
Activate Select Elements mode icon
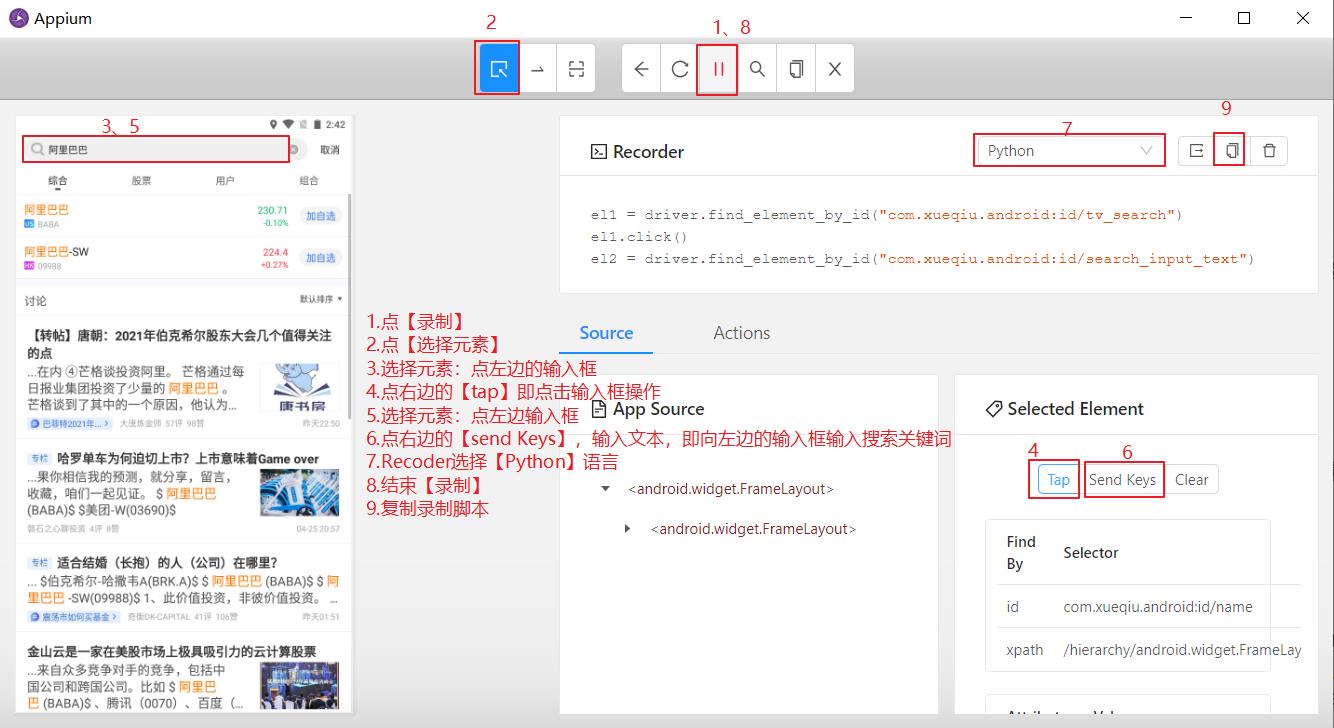tap(500, 69)
